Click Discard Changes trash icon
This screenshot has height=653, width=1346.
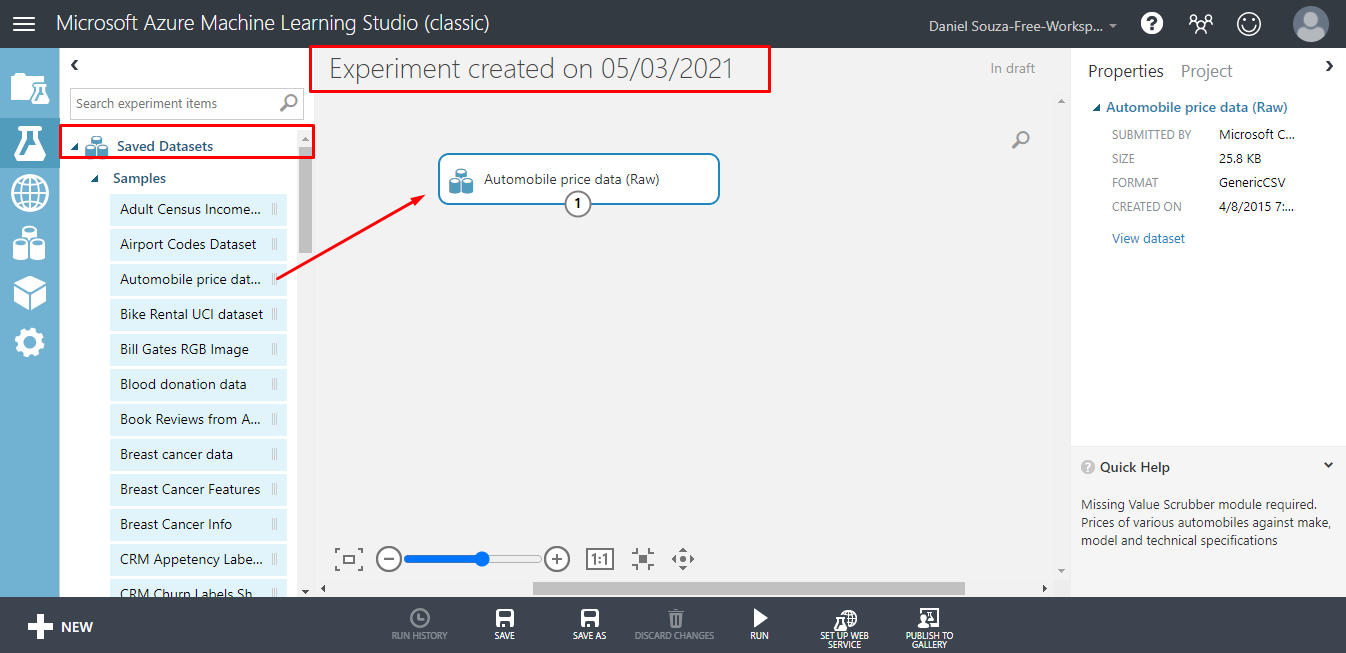click(x=675, y=624)
